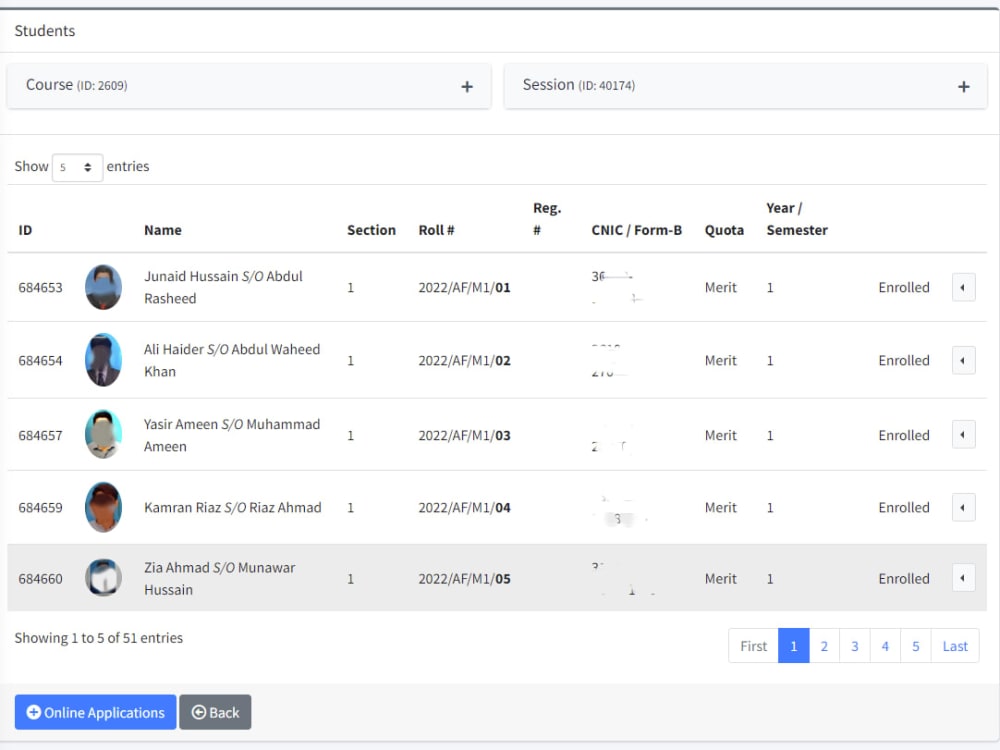
Task: Sort by the Section column header
Action: click(371, 230)
